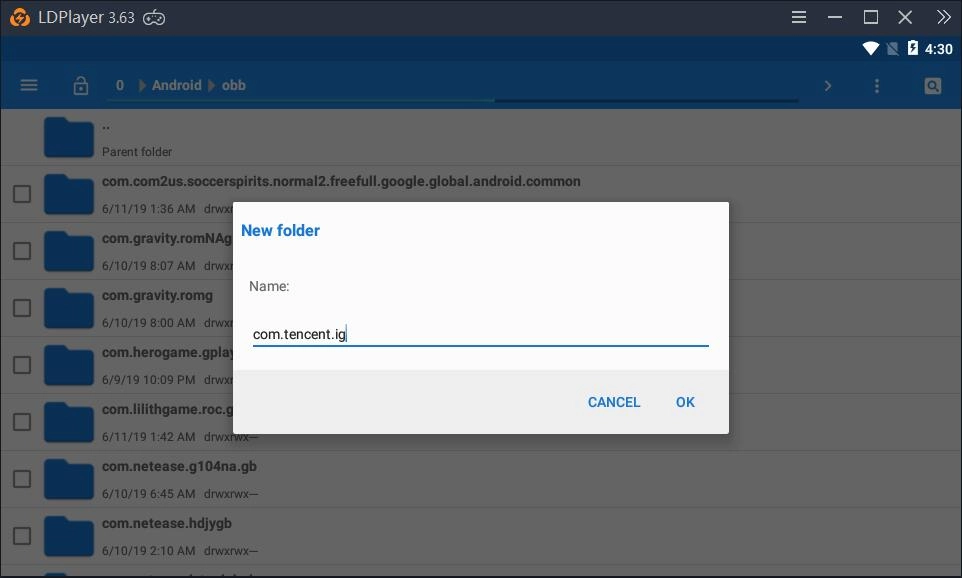The width and height of the screenshot is (962, 578).
Task: Click the lock icon in the path bar
Action: (x=80, y=84)
